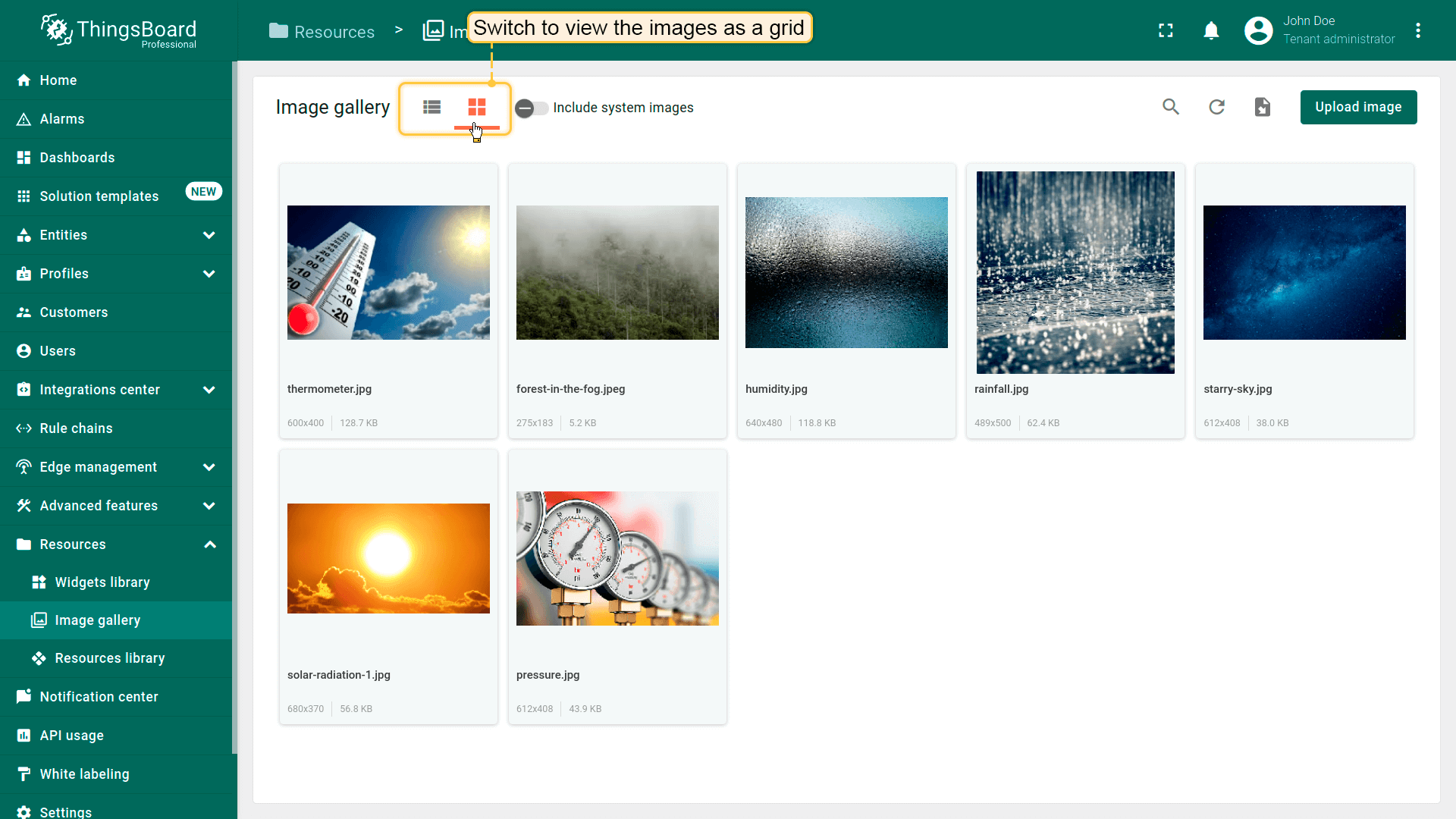The height and width of the screenshot is (819, 1456).
Task: Switch to list view of images
Action: 431,107
